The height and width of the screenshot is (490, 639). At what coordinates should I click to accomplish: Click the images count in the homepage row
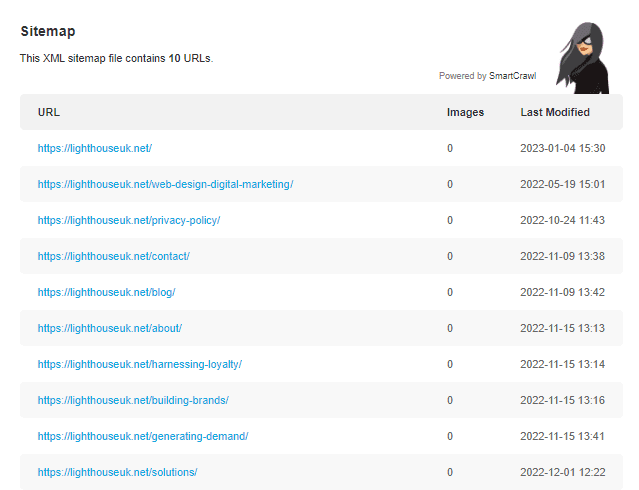click(450, 148)
